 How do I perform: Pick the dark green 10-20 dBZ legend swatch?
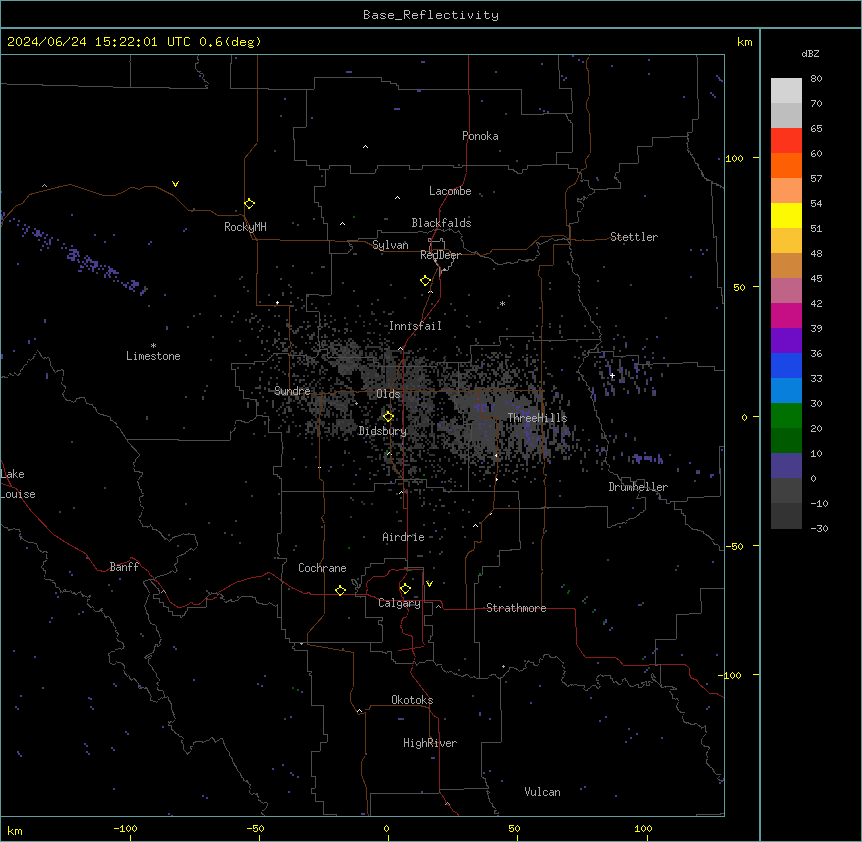(x=786, y=441)
